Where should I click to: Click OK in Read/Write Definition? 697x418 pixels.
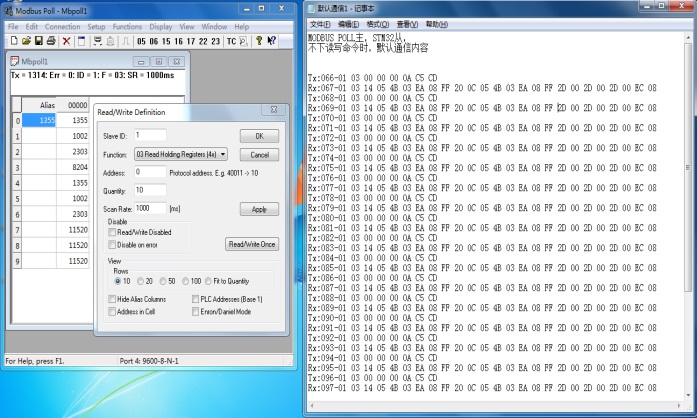pos(259,136)
